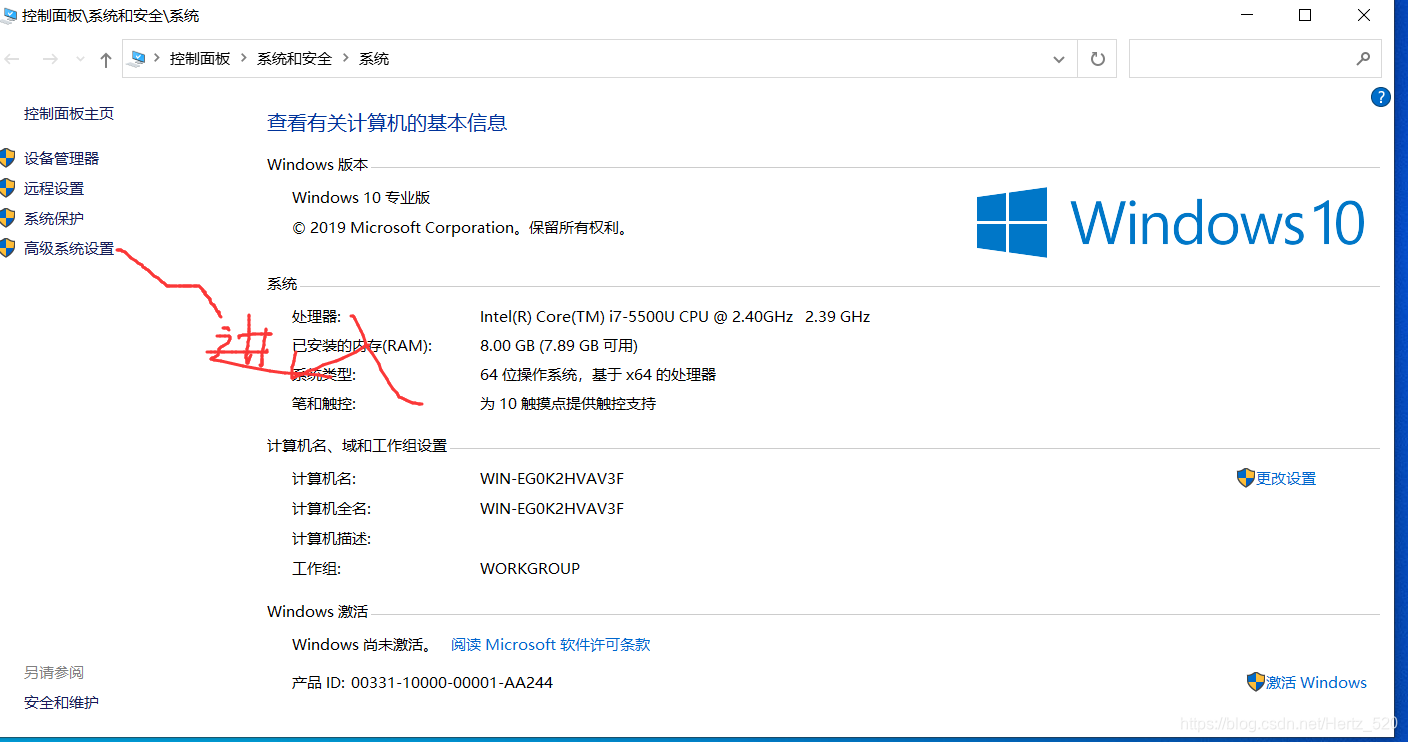The height and width of the screenshot is (742, 1408).
Task: Select the WORKGROUP value
Action: 530,568
